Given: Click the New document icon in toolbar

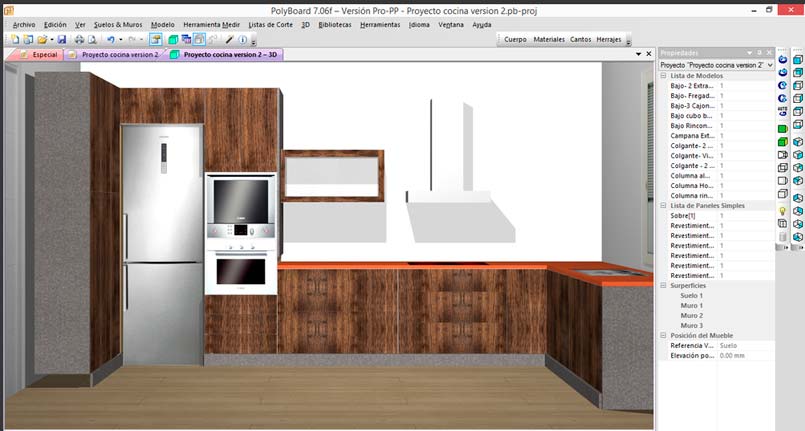Looking at the screenshot, I should click(x=14, y=39).
